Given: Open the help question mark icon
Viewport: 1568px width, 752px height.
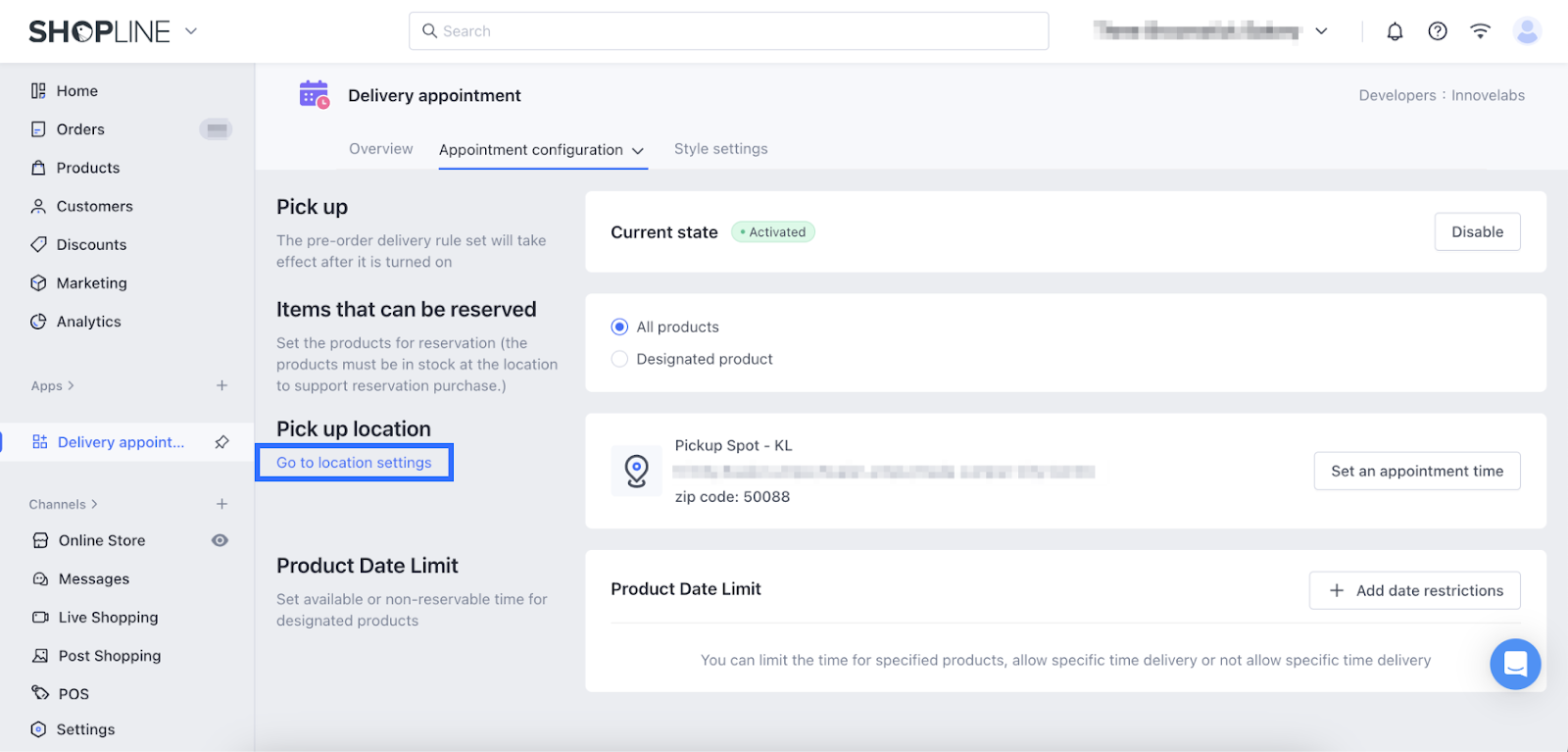Looking at the screenshot, I should (x=1438, y=31).
